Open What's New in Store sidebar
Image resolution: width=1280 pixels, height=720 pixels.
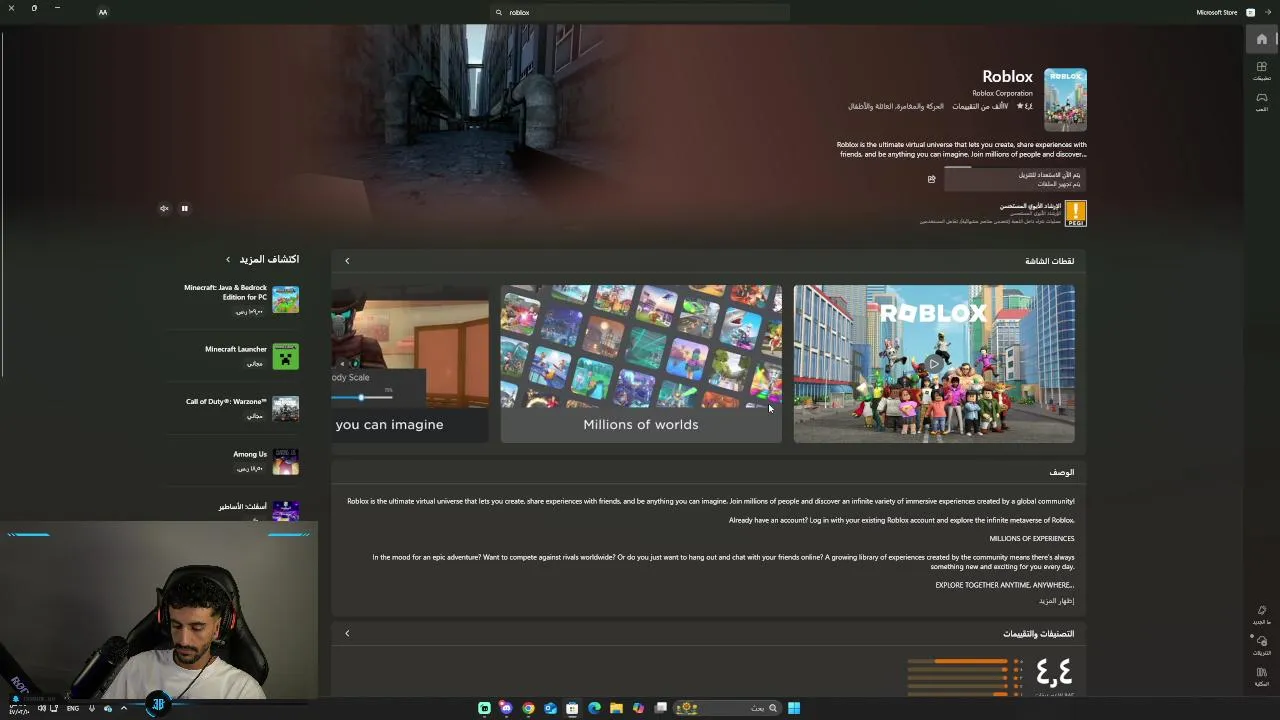[x=1261, y=614]
